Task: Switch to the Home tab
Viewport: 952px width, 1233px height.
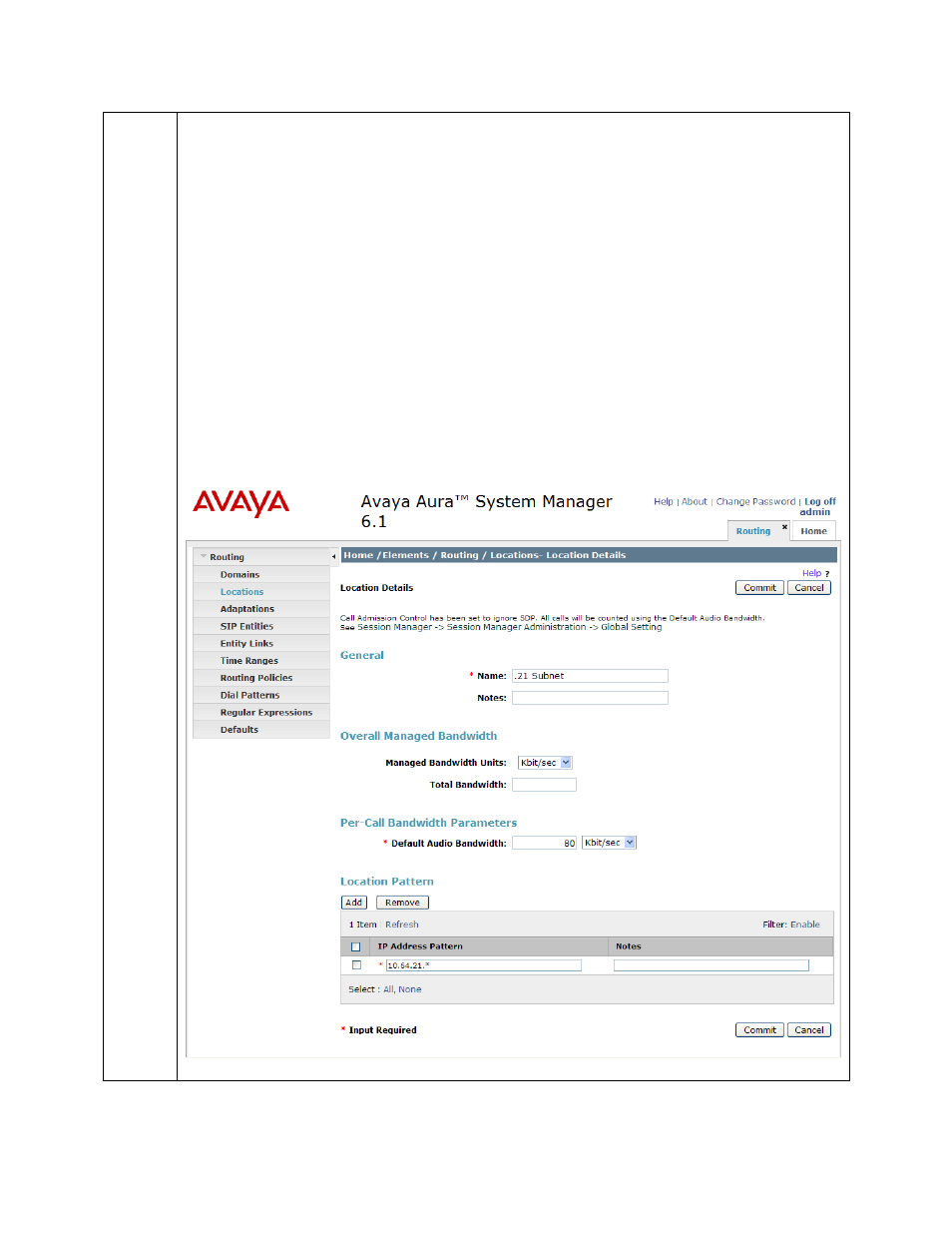Action: pyautogui.click(x=813, y=531)
